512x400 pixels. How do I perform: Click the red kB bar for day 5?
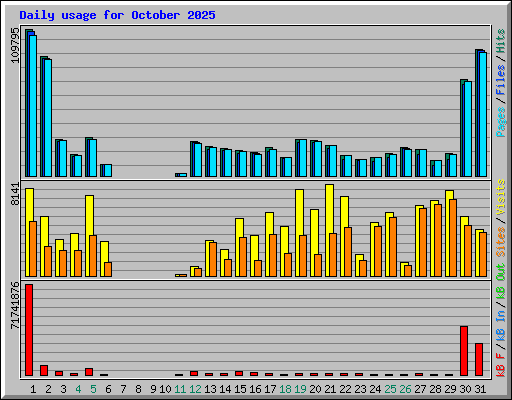[x=89, y=372]
